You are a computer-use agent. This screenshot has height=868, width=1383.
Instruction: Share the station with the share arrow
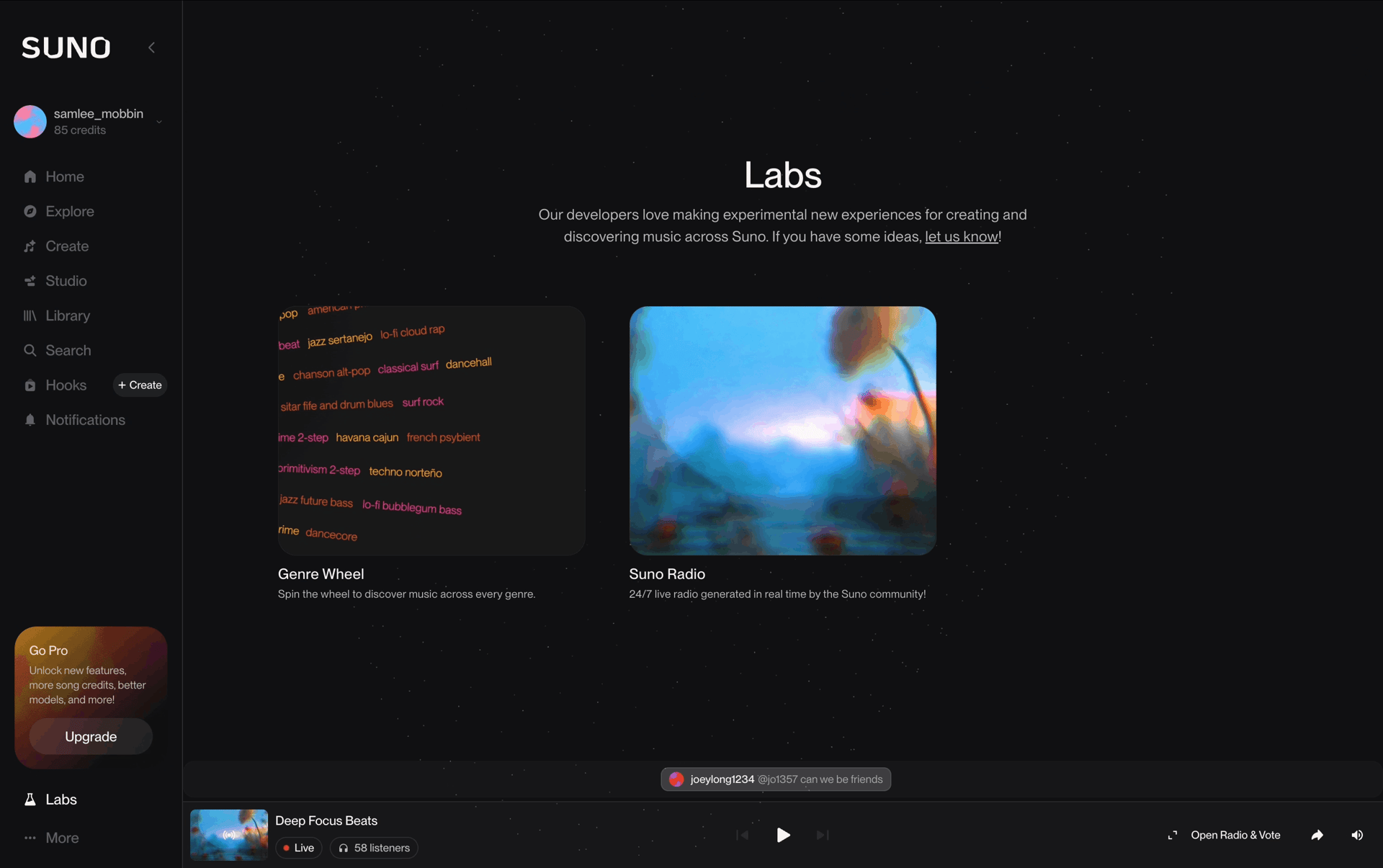pyautogui.click(x=1317, y=835)
